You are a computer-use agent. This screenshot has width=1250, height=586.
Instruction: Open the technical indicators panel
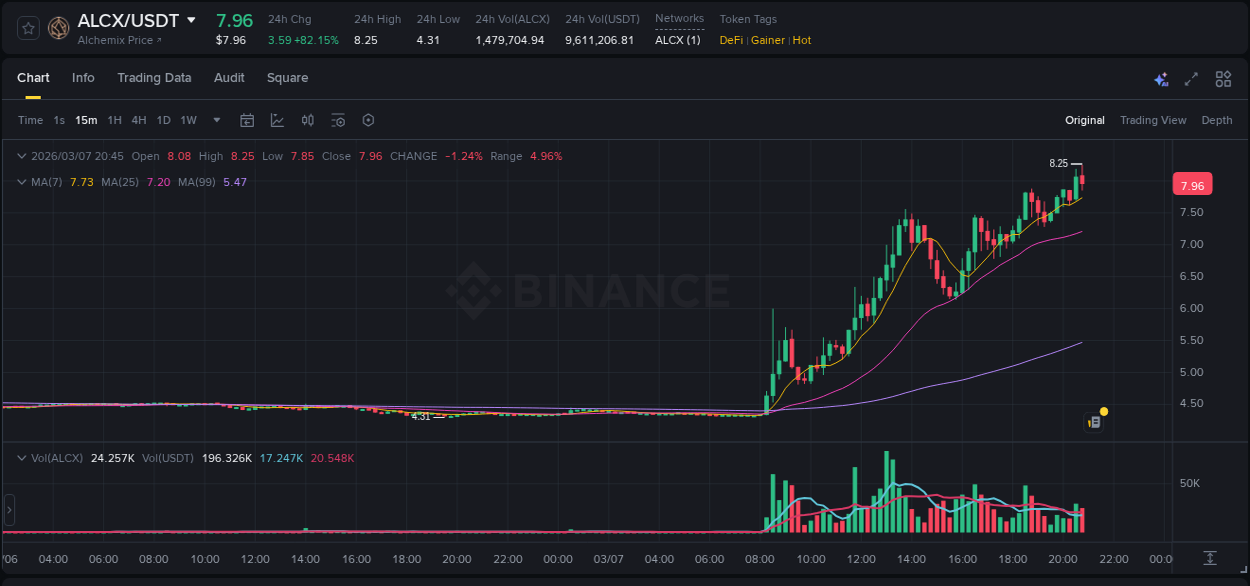(307, 120)
